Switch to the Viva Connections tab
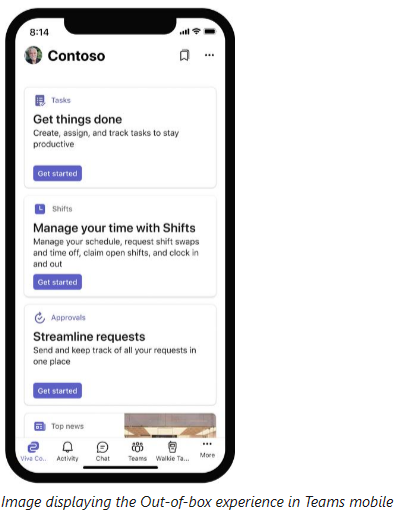The height and width of the screenshot is (512, 396). (x=33, y=451)
